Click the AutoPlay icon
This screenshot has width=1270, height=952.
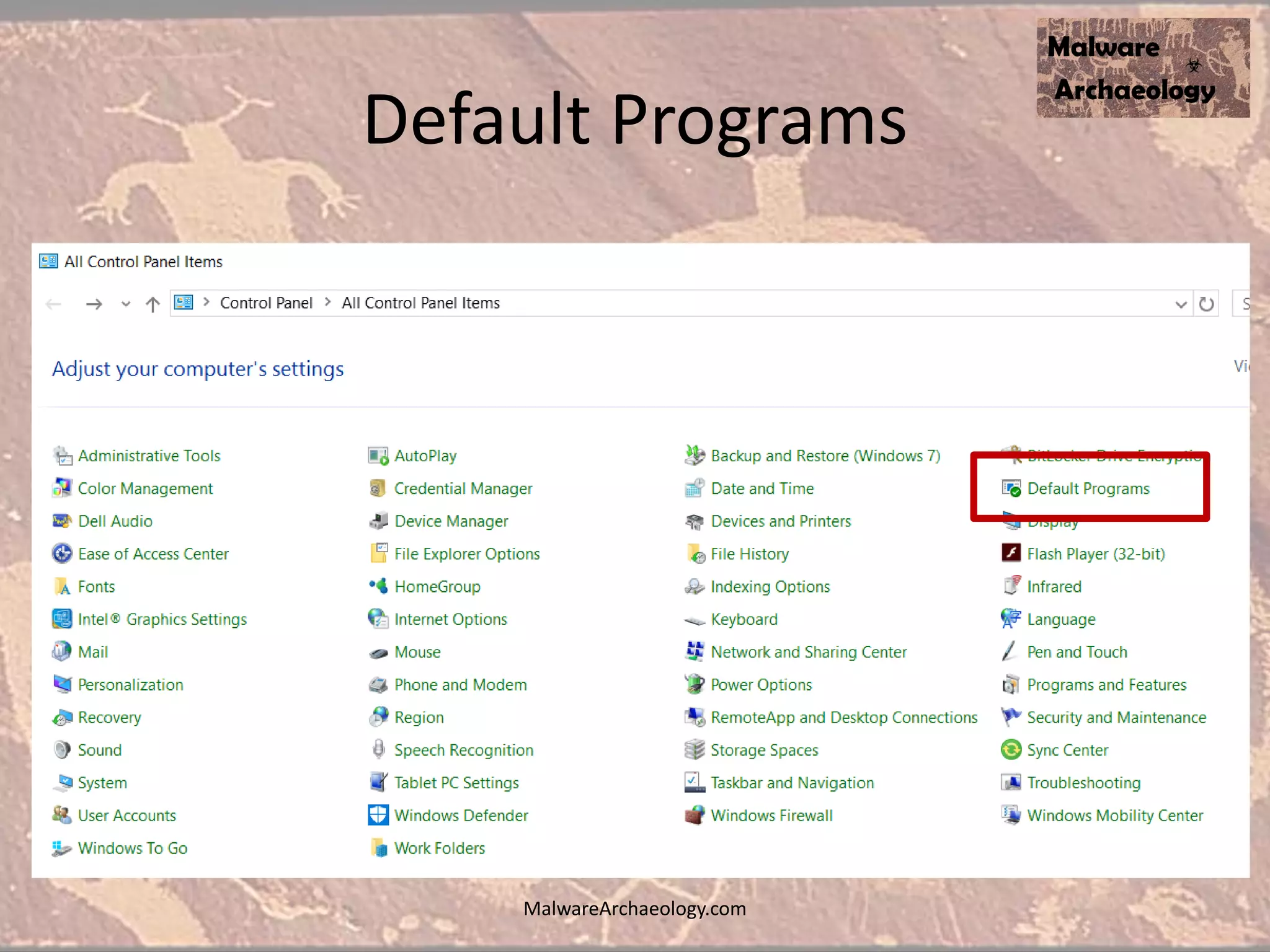(x=378, y=456)
